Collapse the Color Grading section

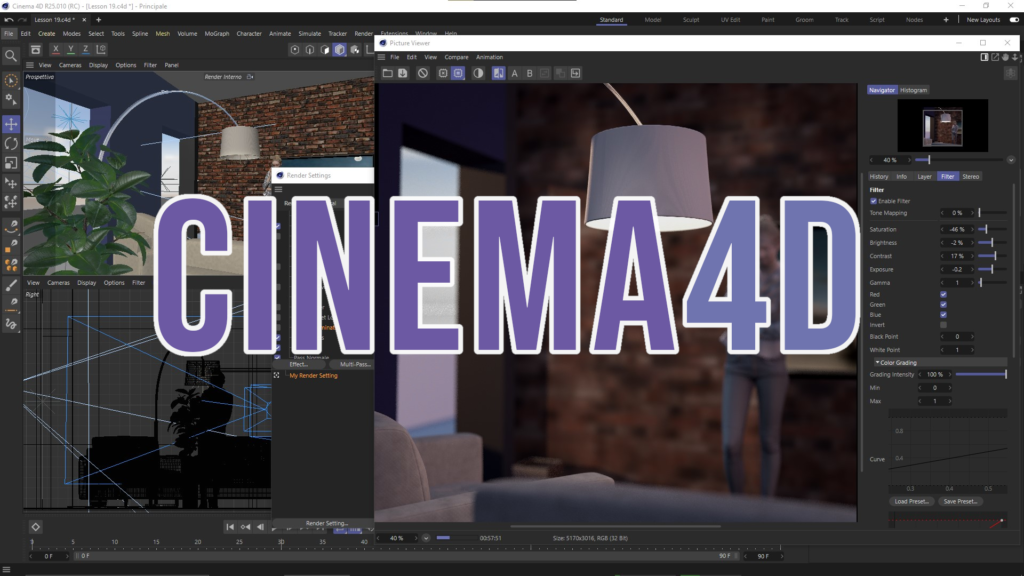point(877,362)
